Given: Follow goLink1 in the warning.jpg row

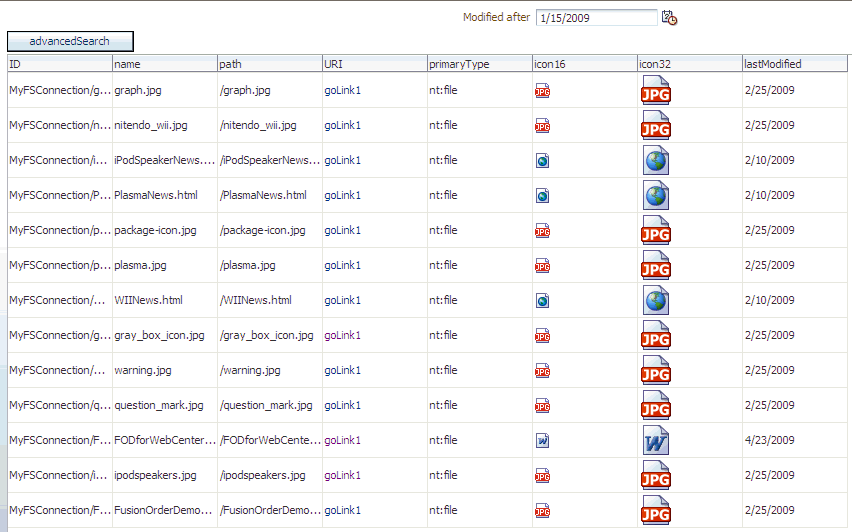Looking at the screenshot, I should 342,370.
